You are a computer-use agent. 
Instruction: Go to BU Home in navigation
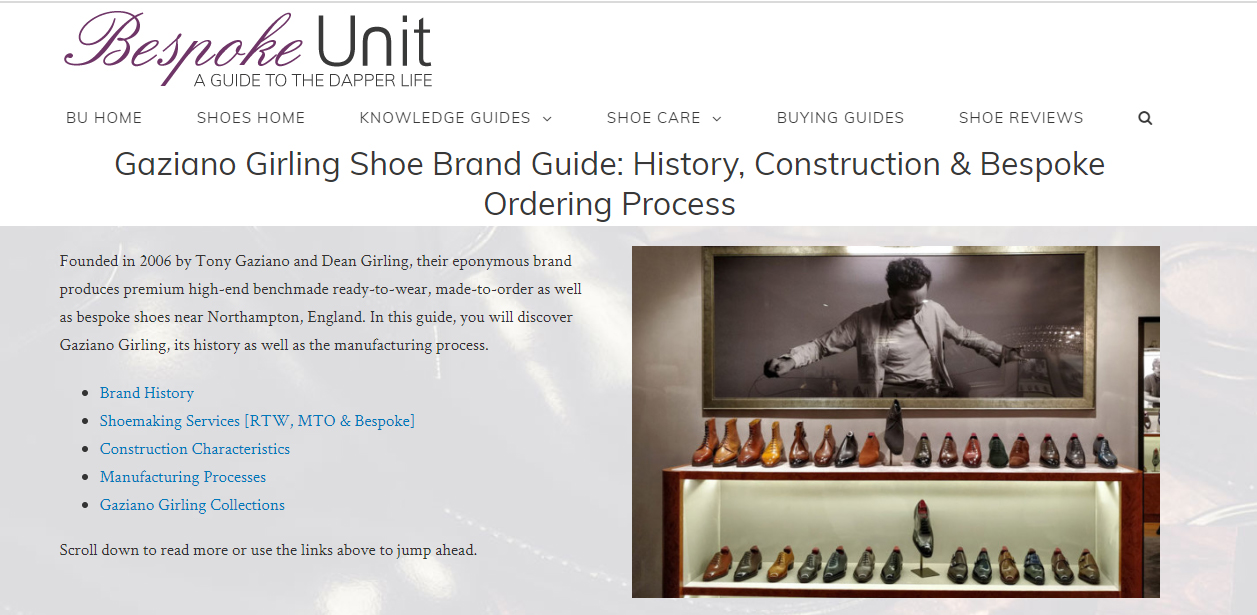click(104, 118)
